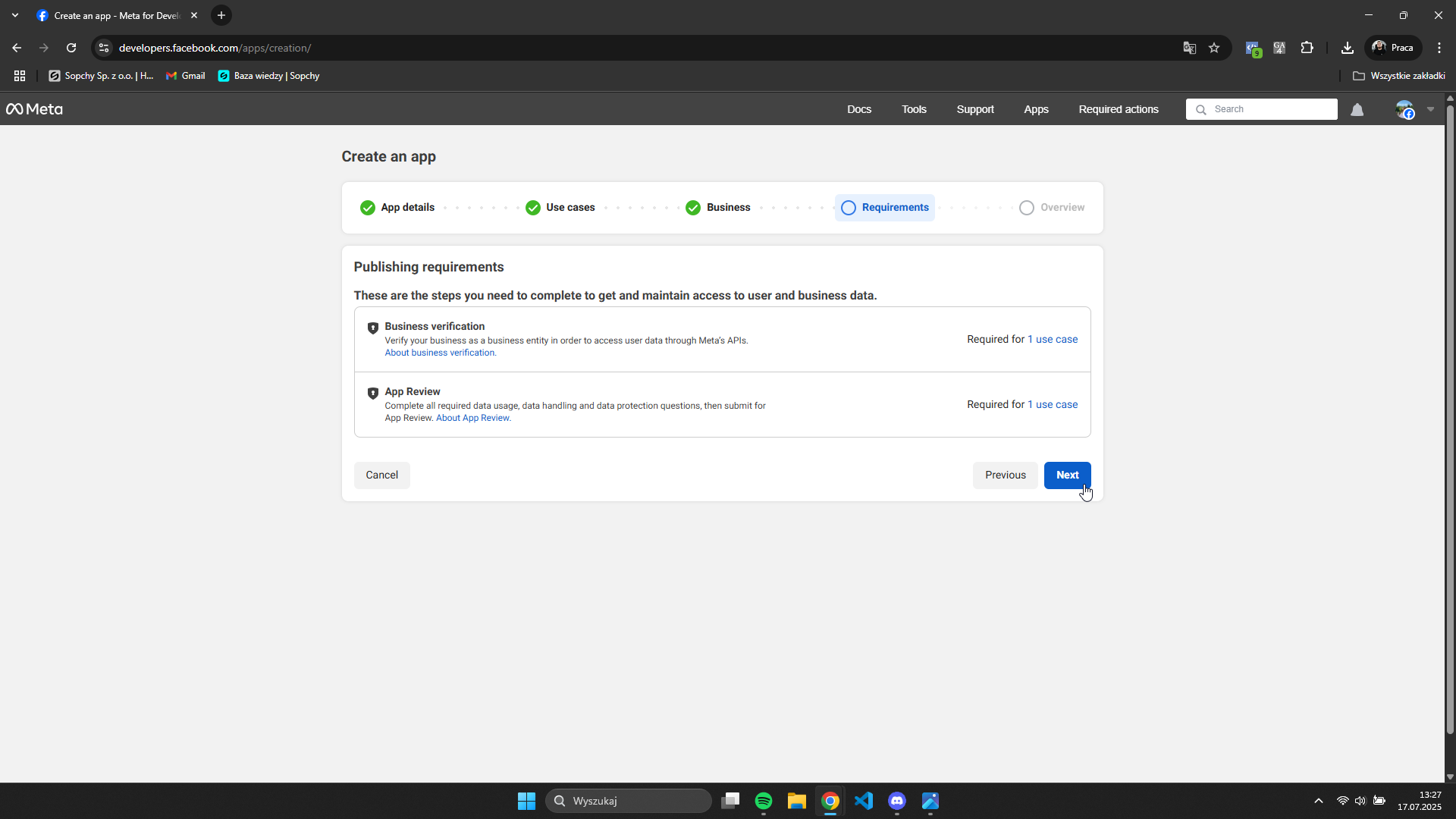This screenshot has width=1456, height=819.
Task: Show hidden system tray icons
Action: click(1318, 801)
